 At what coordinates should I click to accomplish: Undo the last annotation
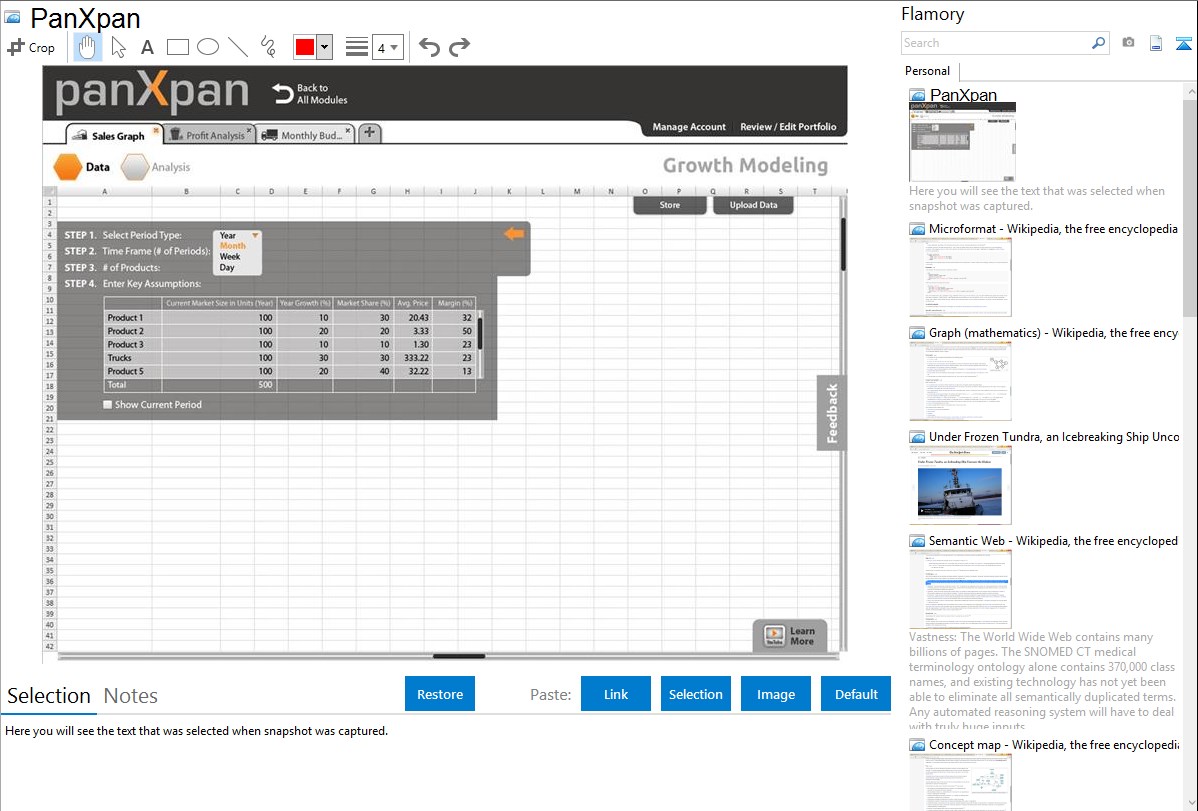click(429, 47)
